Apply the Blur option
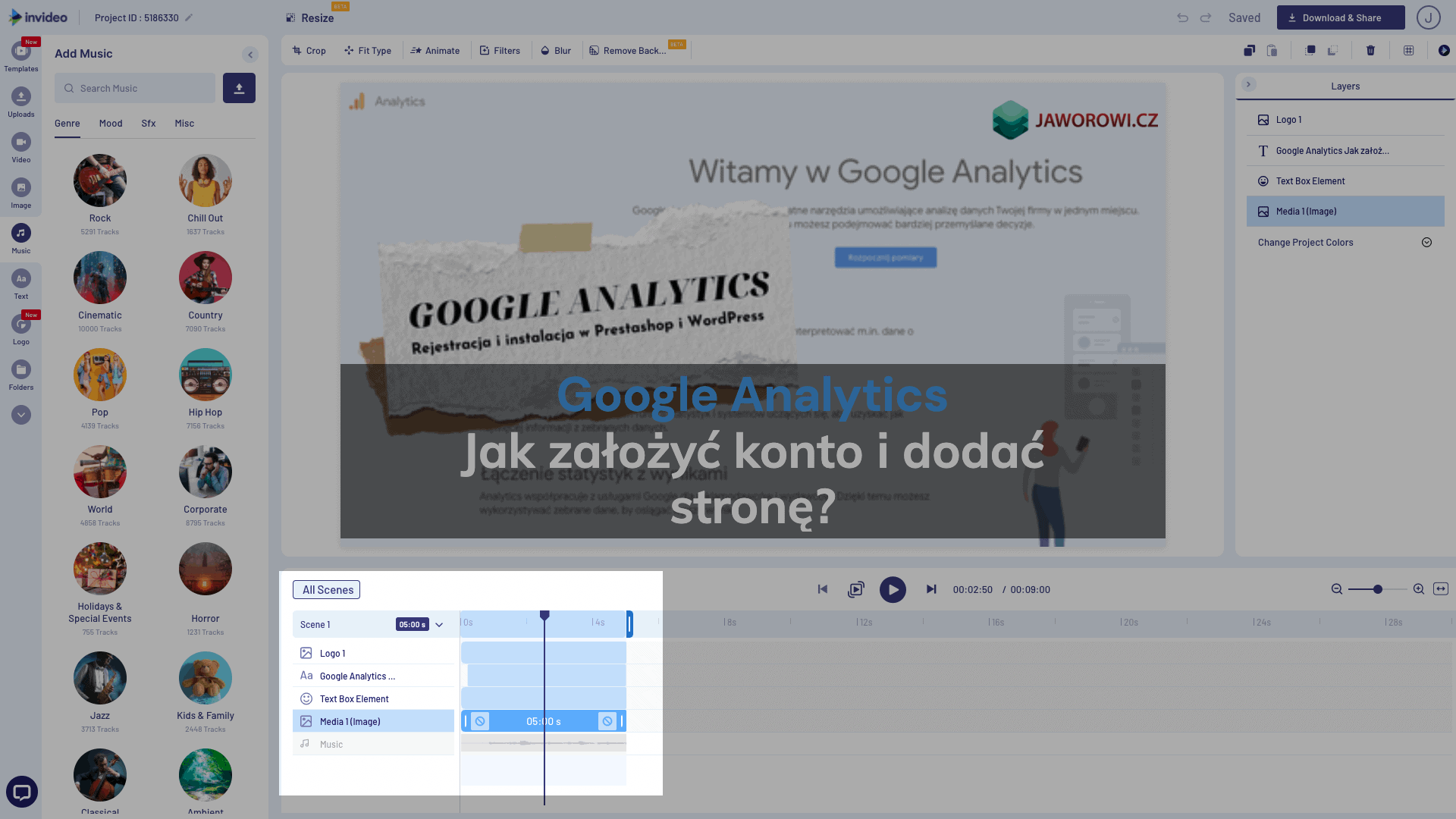 point(556,51)
